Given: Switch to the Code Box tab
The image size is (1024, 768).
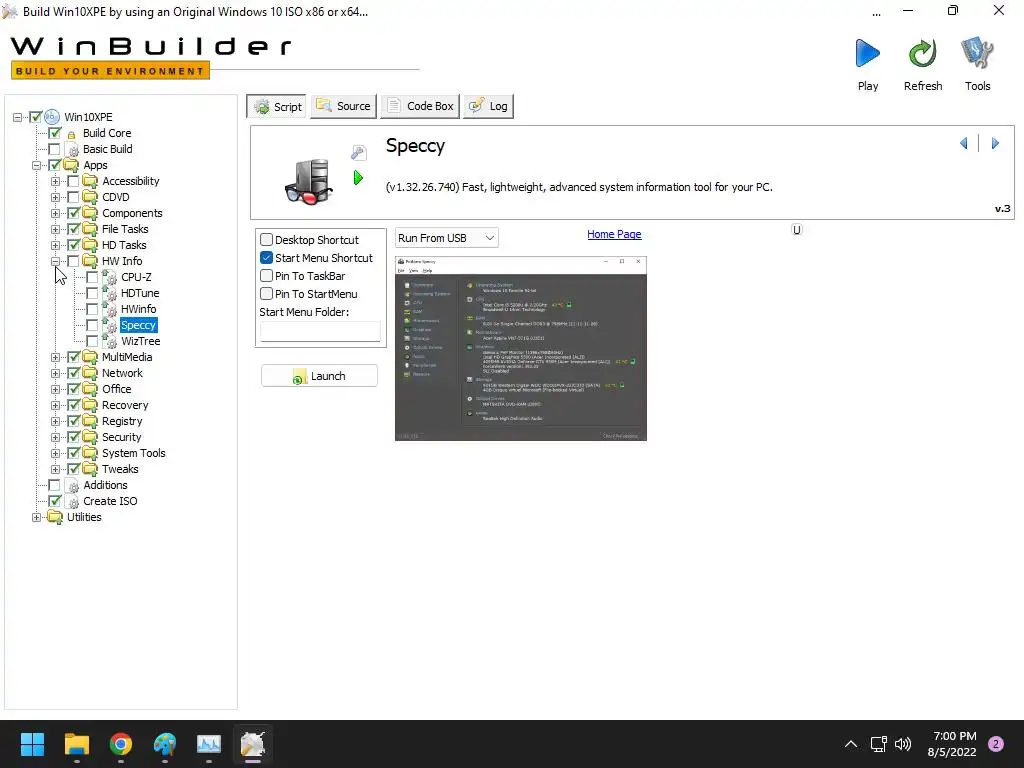Looking at the screenshot, I should pos(420,106).
